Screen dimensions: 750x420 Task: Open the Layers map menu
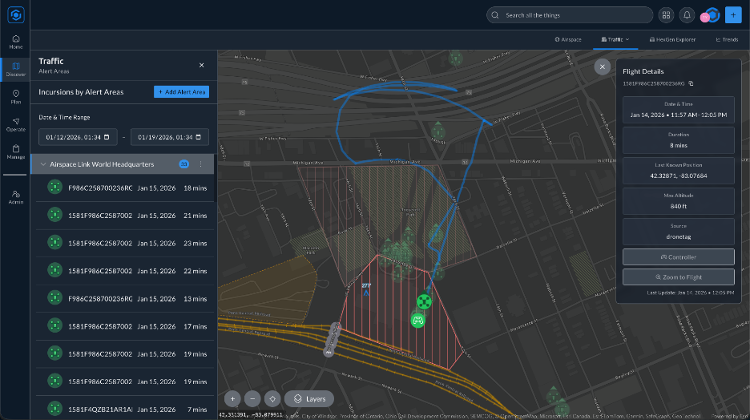click(309, 398)
